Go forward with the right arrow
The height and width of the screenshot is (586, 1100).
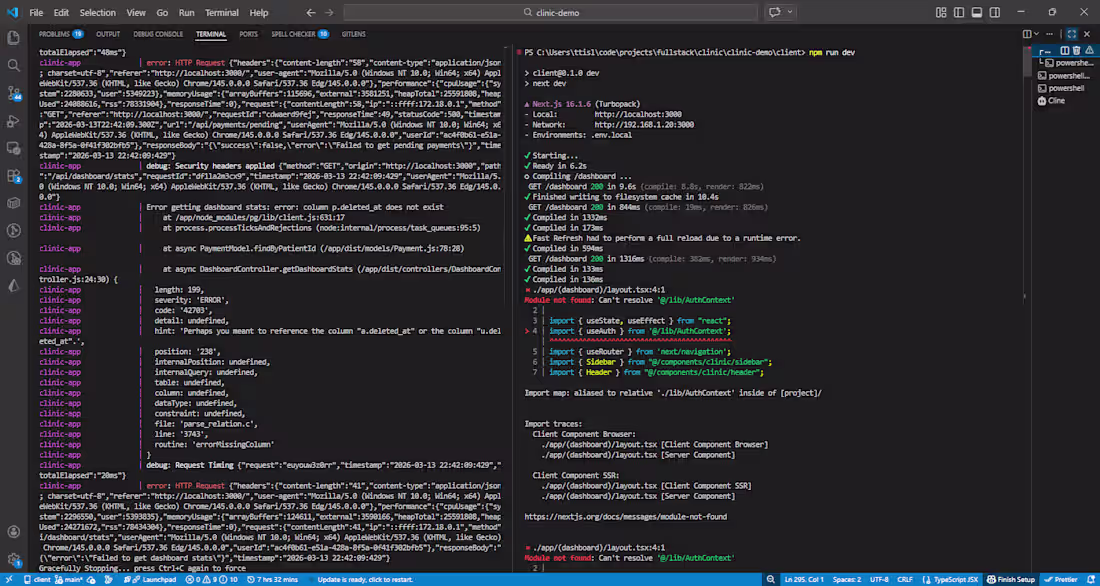coord(330,13)
